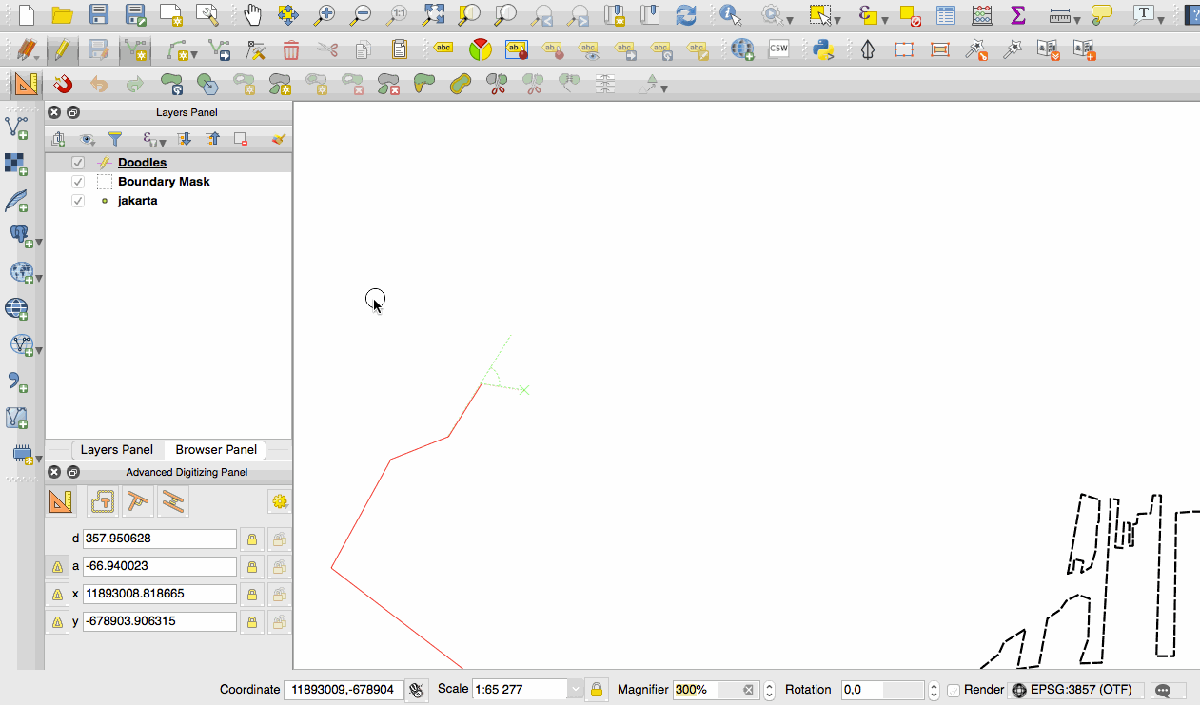This screenshot has height=705, width=1200.
Task: Toggle the Render checkbox in status bar
Action: tap(953, 690)
